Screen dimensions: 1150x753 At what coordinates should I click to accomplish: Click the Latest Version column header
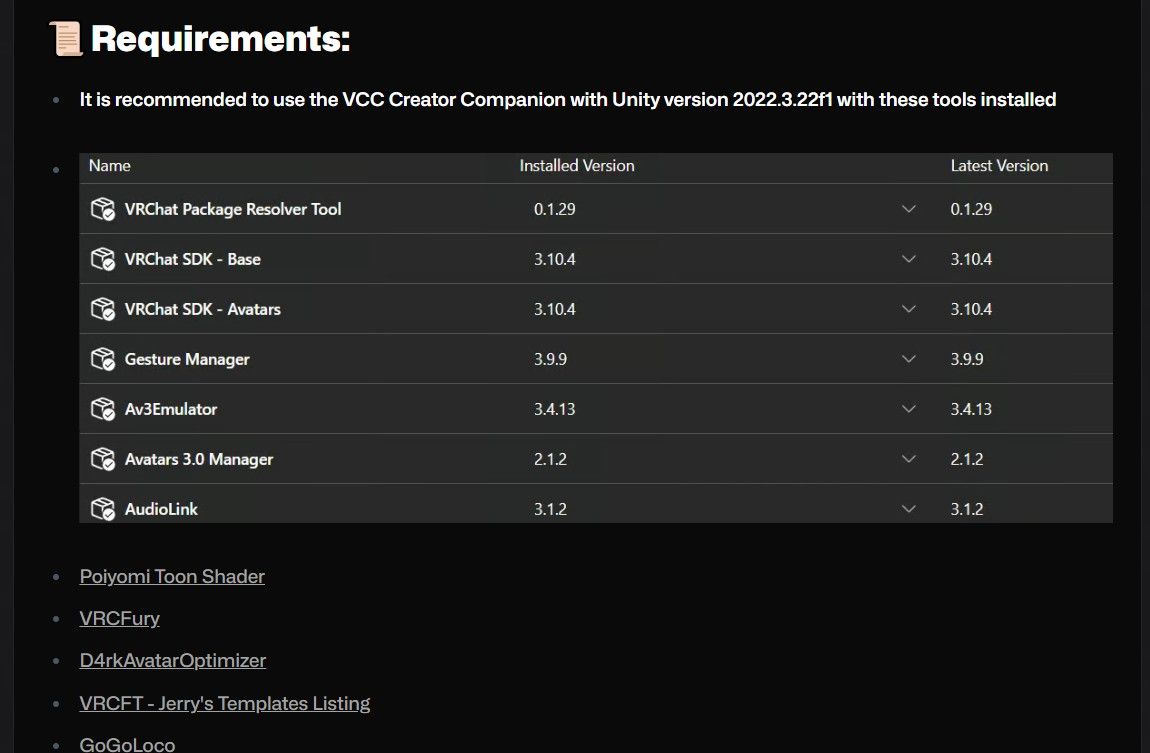[999, 166]
